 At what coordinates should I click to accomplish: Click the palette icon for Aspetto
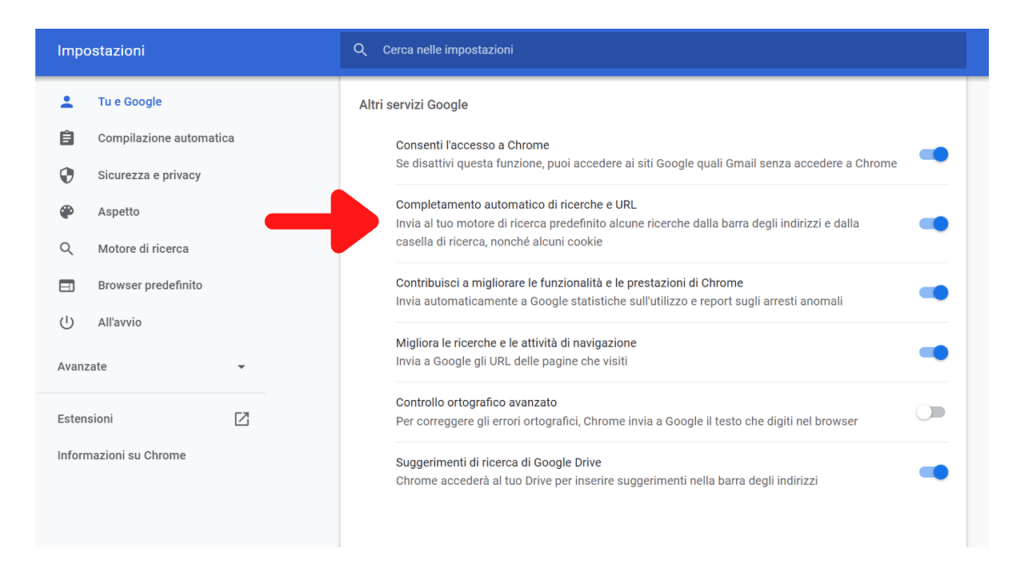pos(67,212)
